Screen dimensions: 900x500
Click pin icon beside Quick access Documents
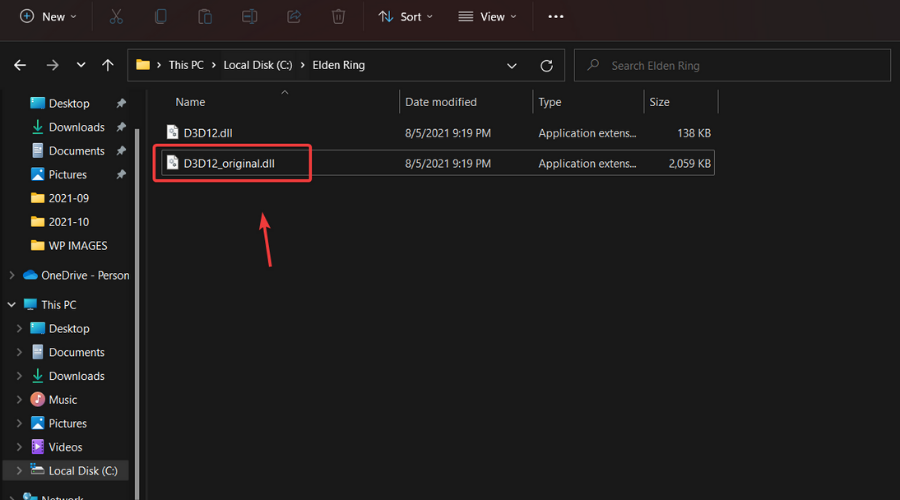pyautogui.click(x=121, y=151)
